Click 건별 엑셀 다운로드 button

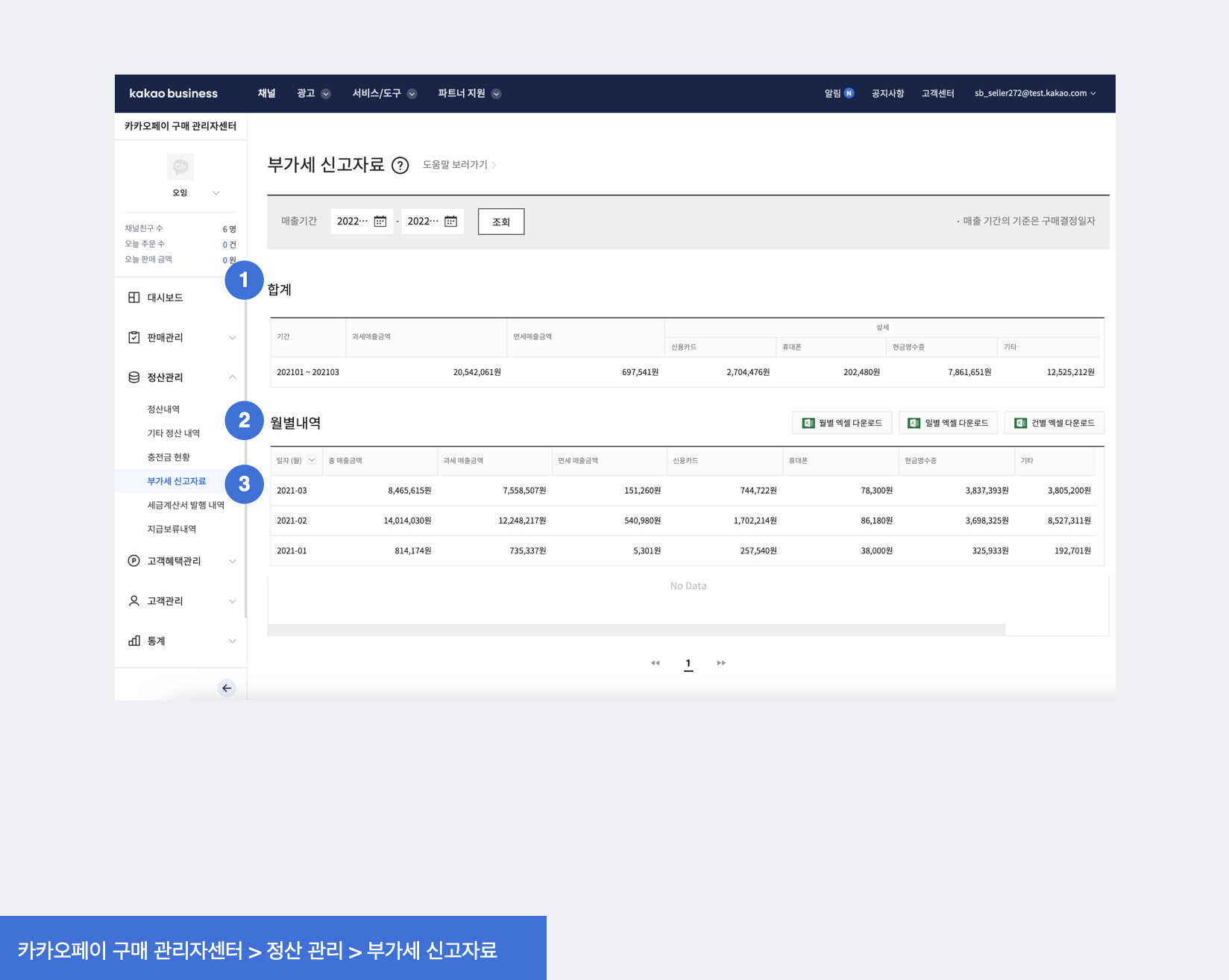pos(1054,423)
